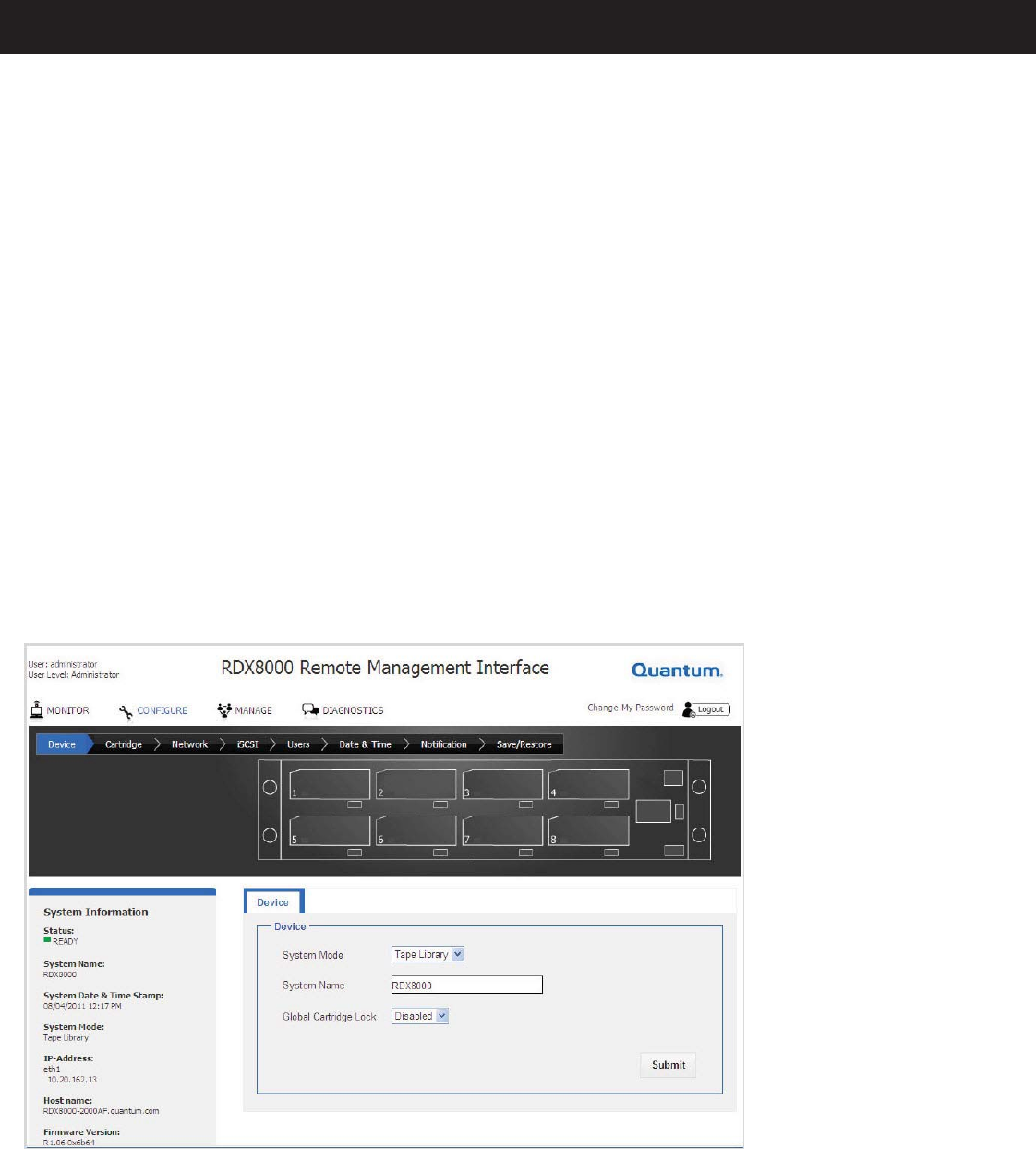Click the User Level: Administrator text
Screen dimensions: 1036x1149
(x=74, y=675)
